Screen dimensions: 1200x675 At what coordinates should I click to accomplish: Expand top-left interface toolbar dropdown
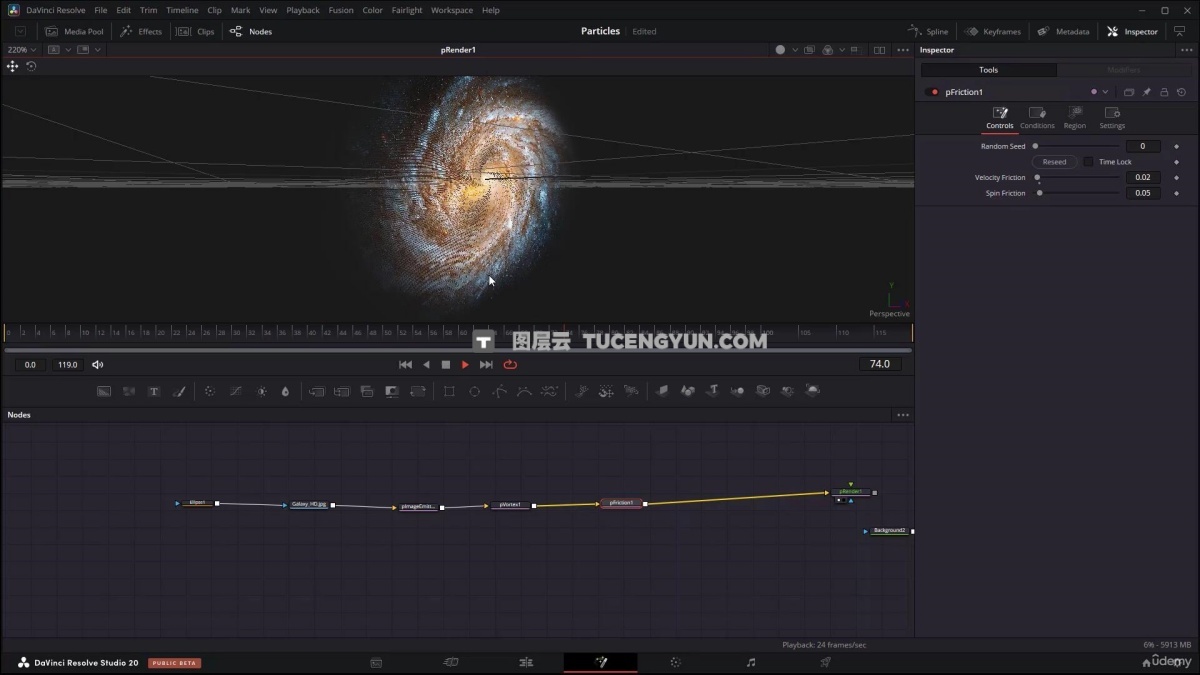20,31
